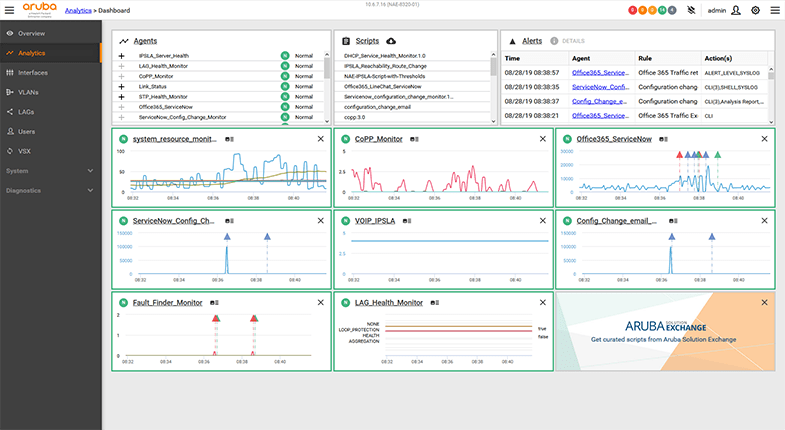Close the CoPP_Monitor graph panel
Image resolution: width=785 pixels, height=430 pixels.
pyautogui.click(x=543, y=139)
